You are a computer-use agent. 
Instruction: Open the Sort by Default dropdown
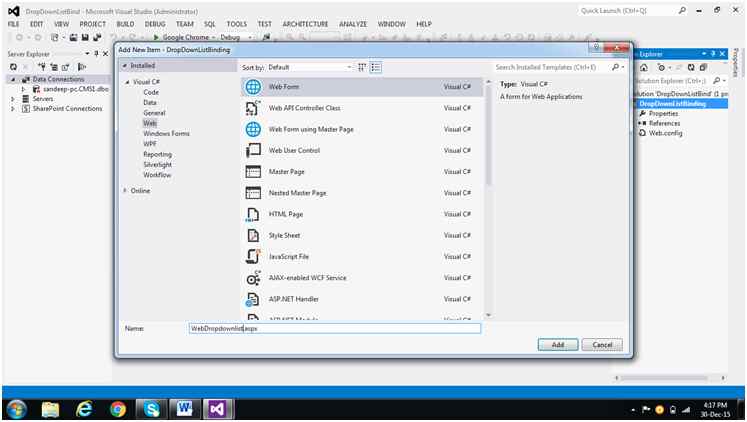310,67
